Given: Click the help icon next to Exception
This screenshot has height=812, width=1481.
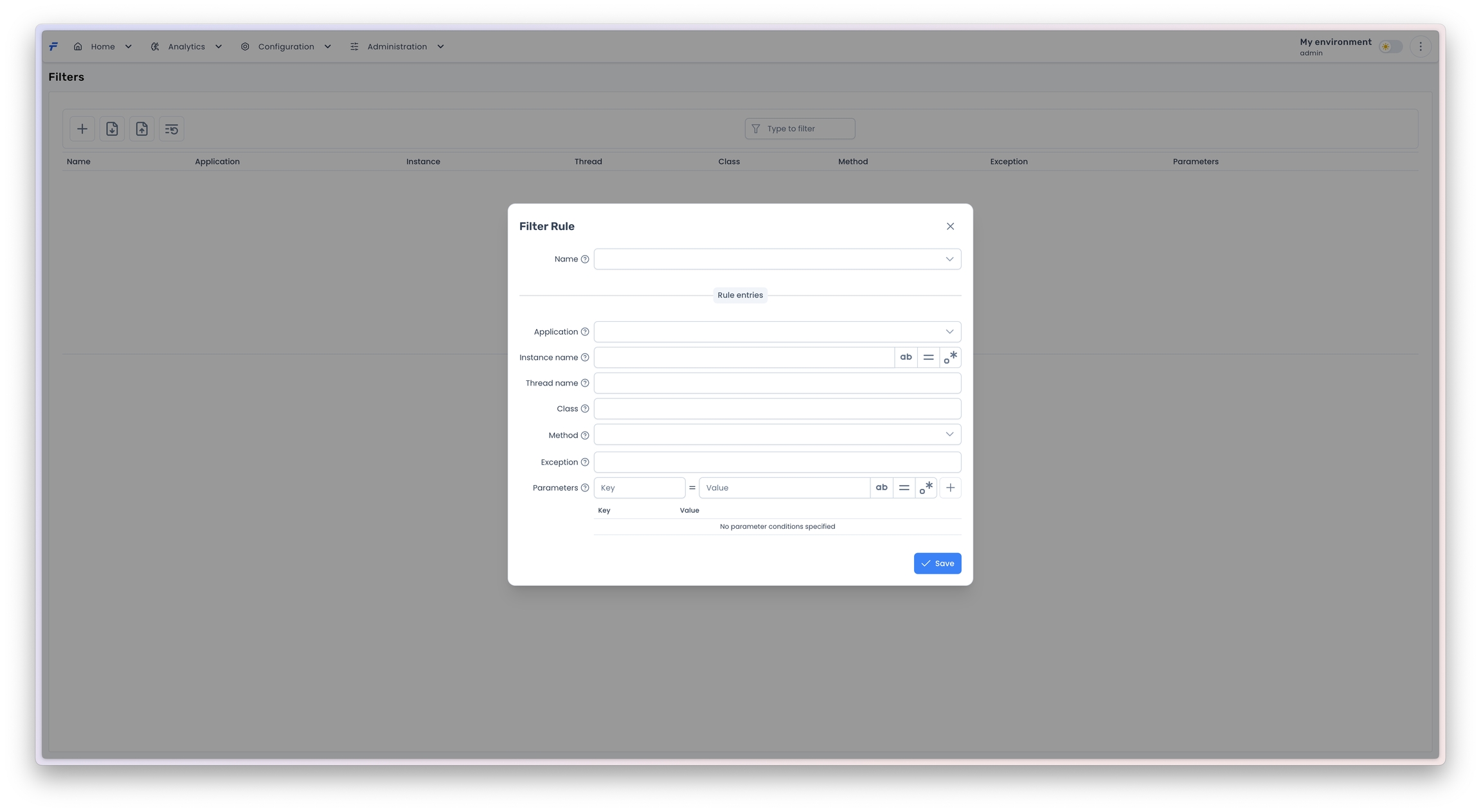Looking at the screenshot, I should [x=584, y=463].
